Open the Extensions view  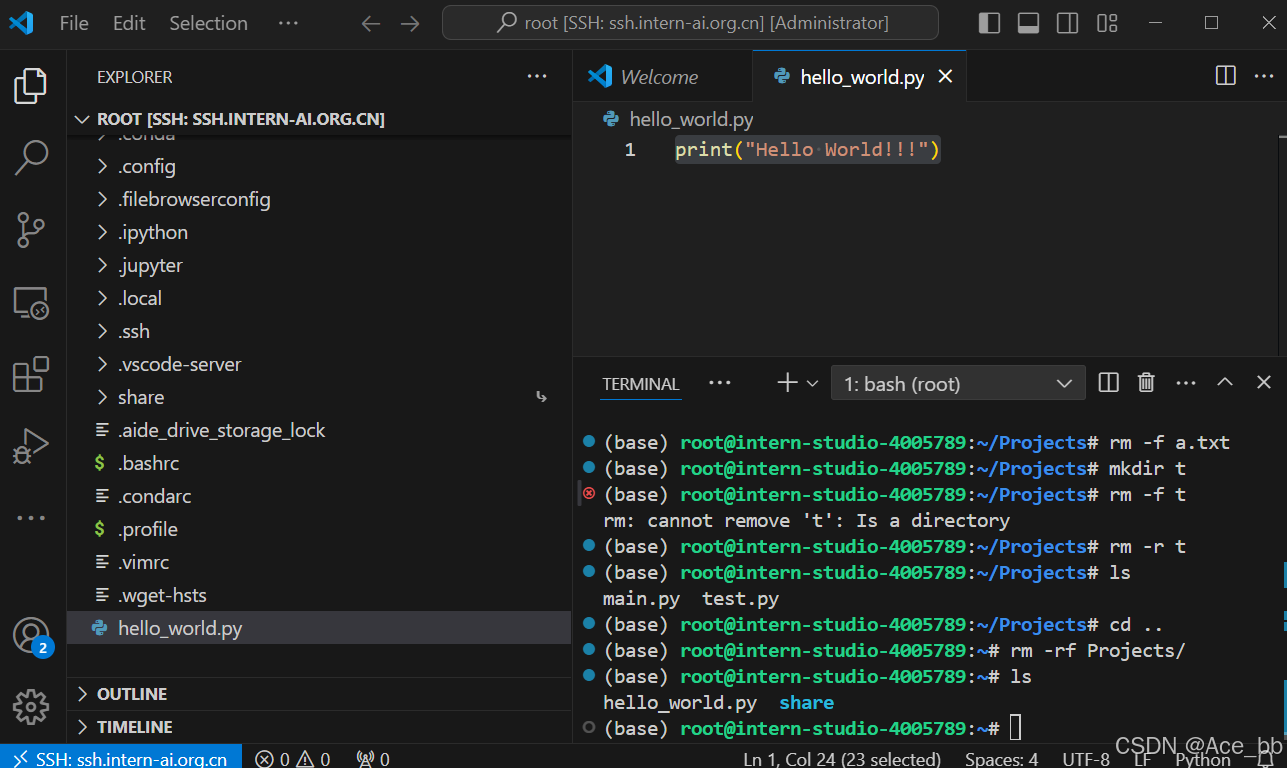point(31,374)
